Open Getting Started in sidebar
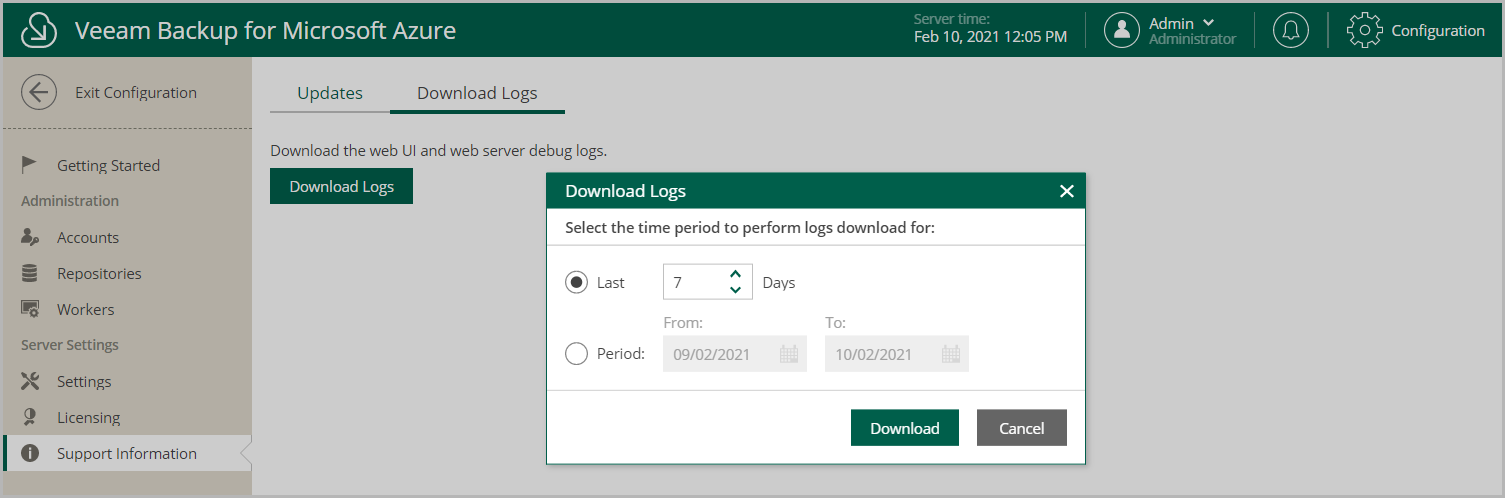 [x=108, y=166]
